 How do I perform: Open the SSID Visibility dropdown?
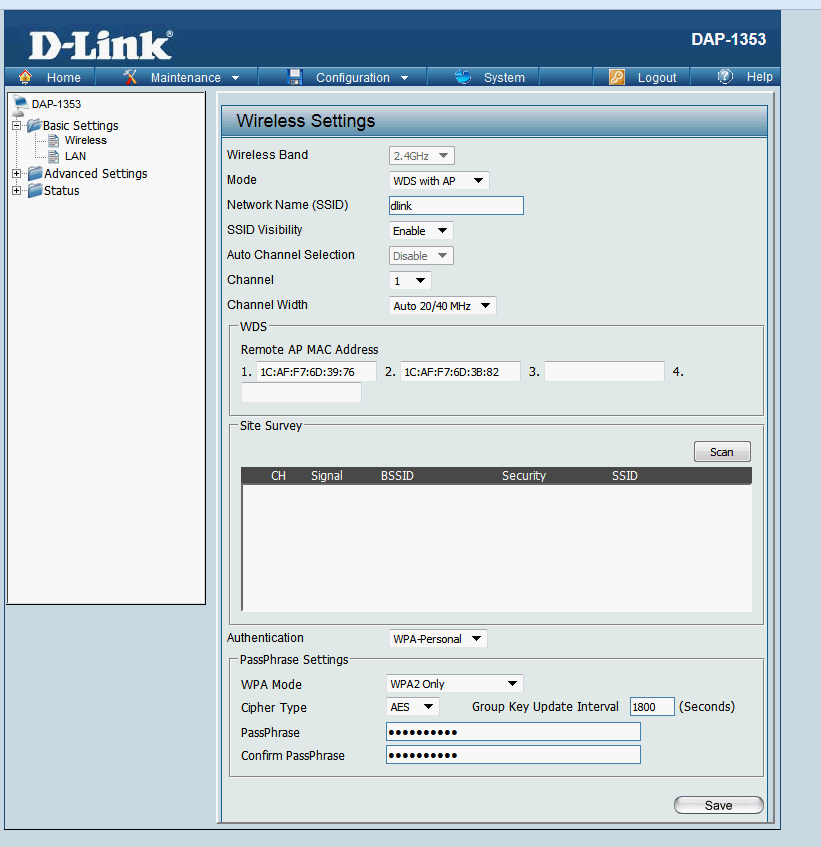421,231
